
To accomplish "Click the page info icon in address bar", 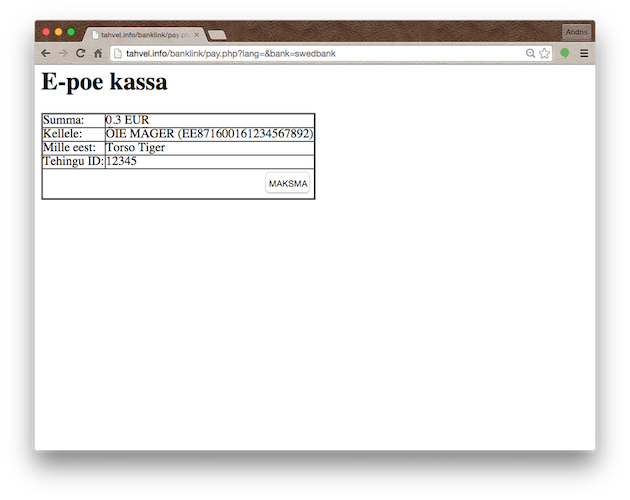I will coord(118,53).
